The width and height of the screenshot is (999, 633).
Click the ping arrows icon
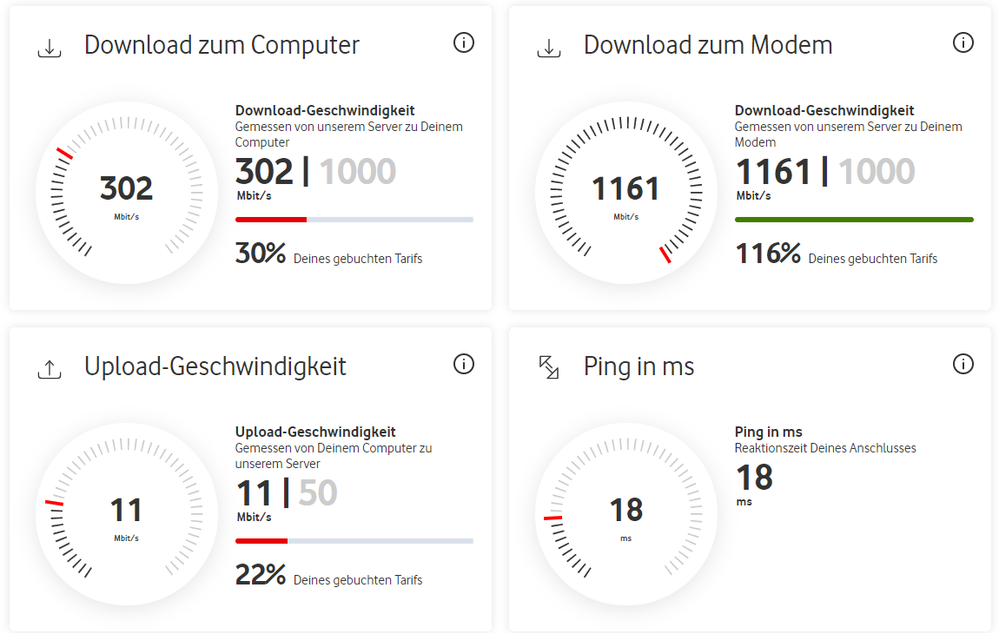click(548, 367)
